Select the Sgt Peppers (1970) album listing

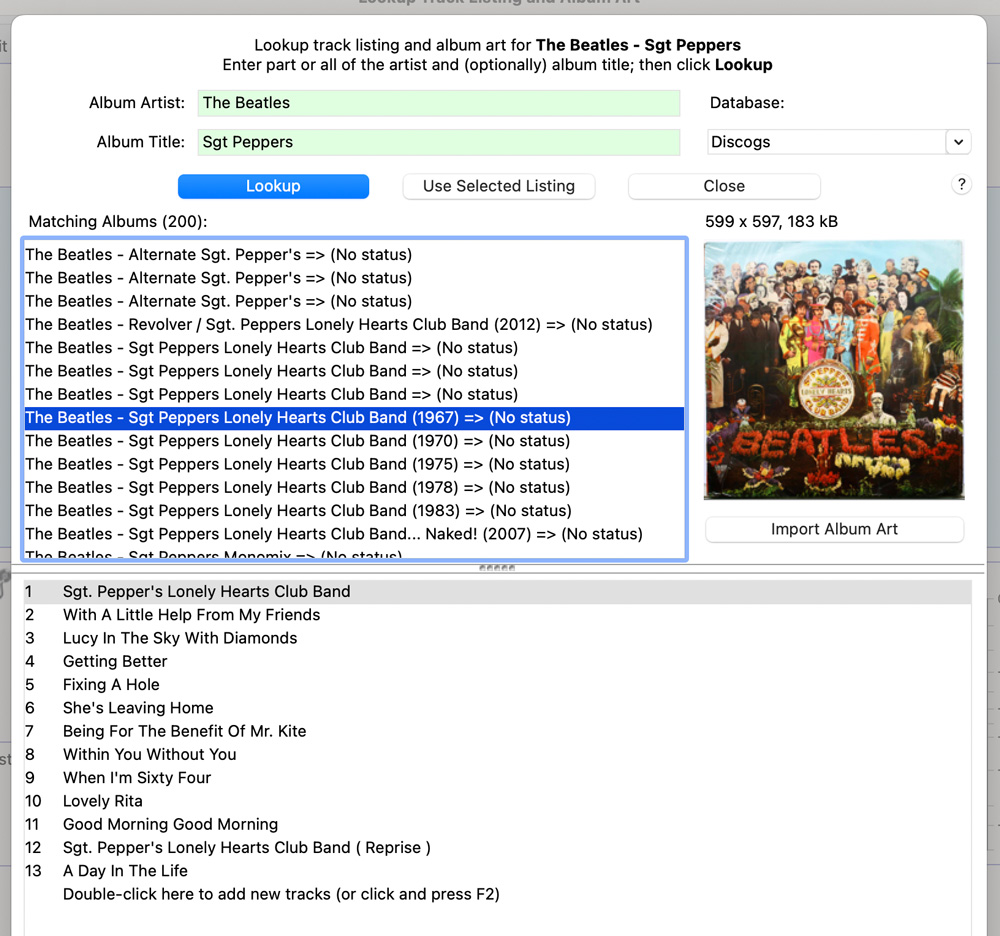297,441
